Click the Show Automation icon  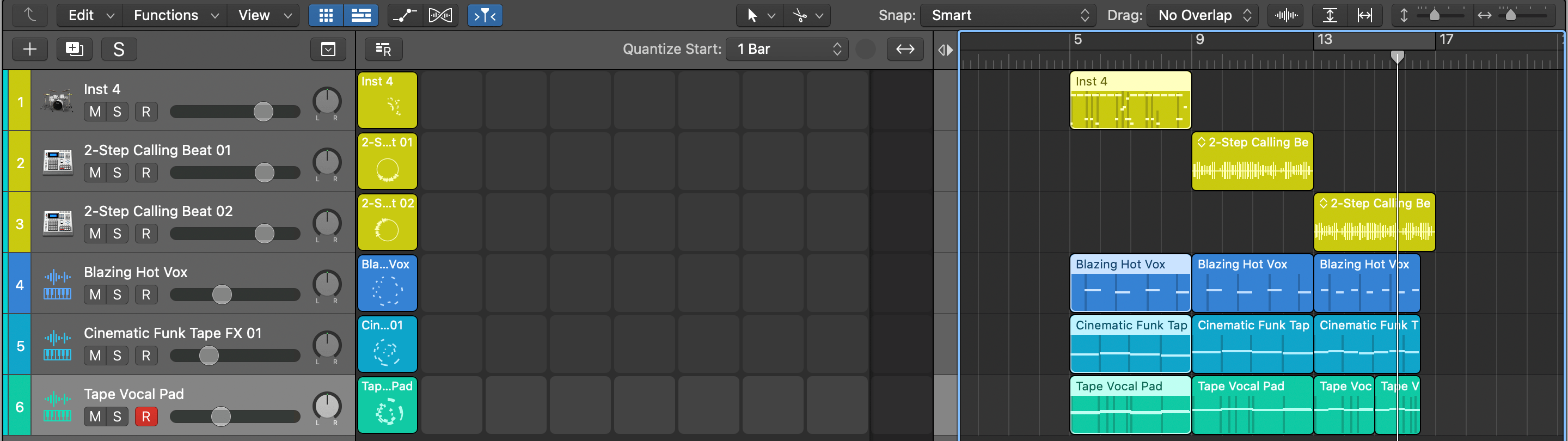click(x=405, y=15)
